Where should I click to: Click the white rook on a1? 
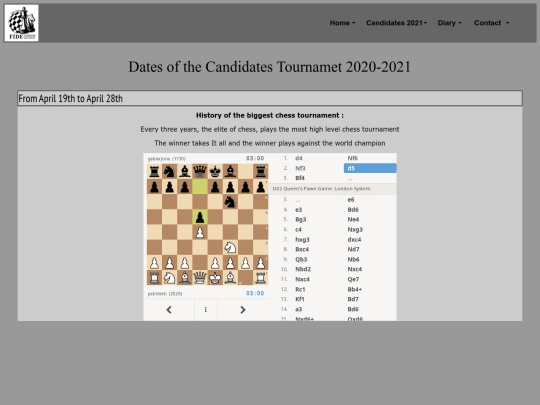154,277
